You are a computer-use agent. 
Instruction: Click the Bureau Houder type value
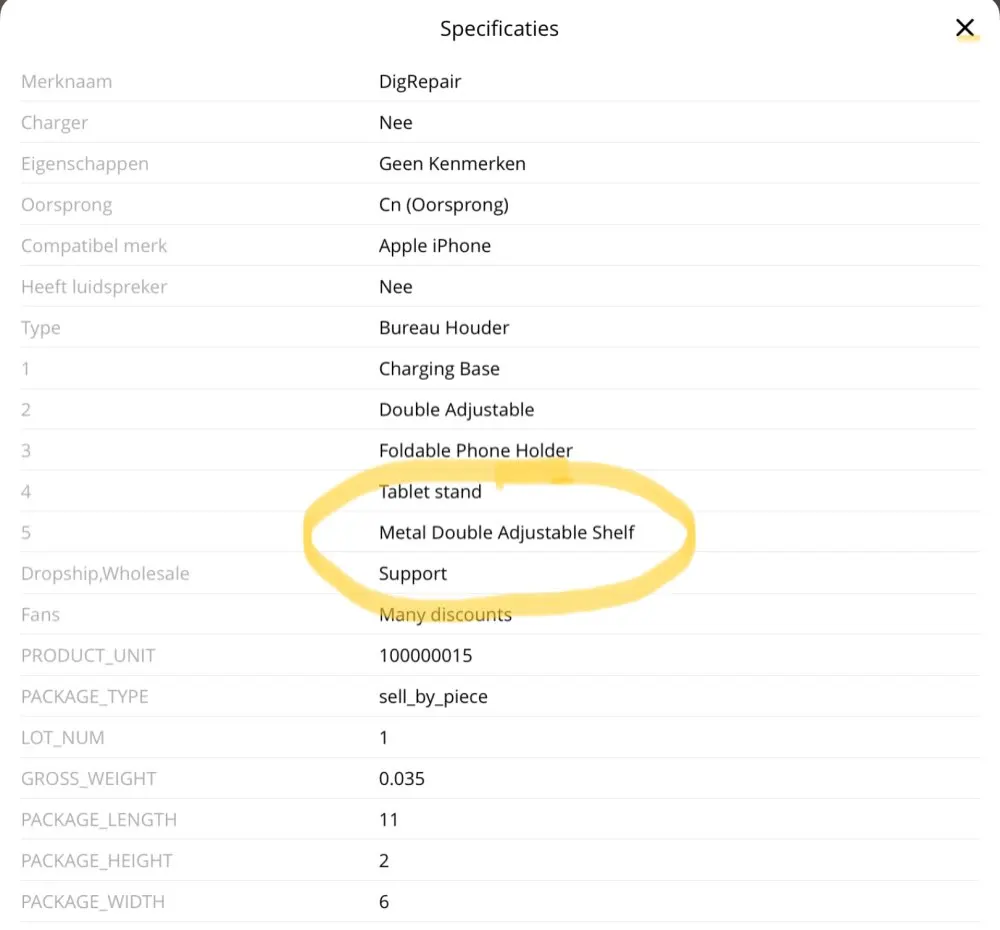[x=444, y=328]
